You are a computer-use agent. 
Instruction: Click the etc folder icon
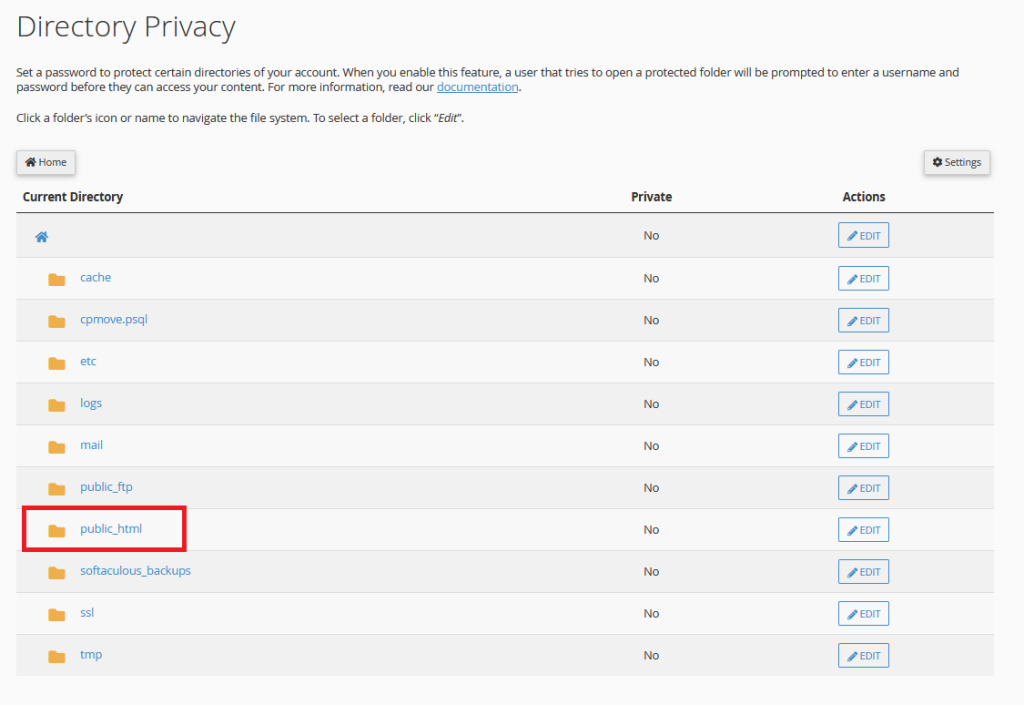(57, 363)
